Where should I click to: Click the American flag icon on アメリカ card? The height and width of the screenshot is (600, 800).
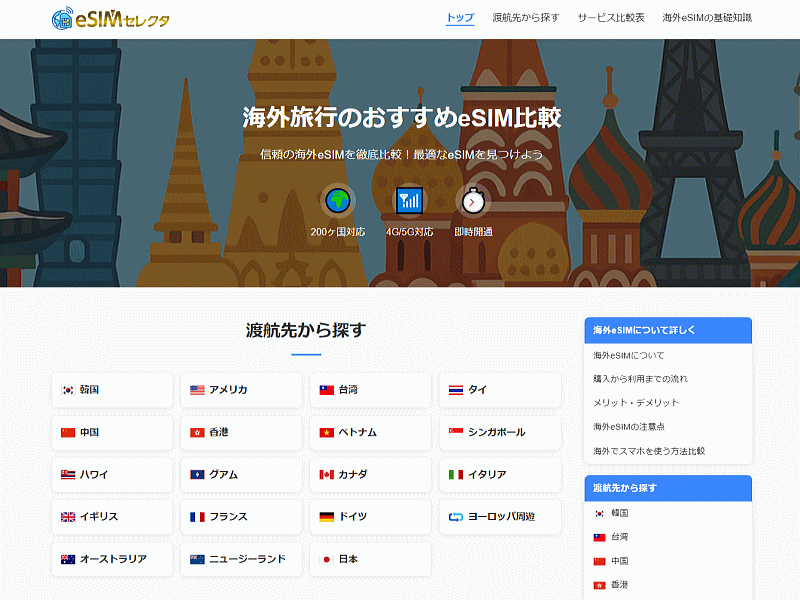point(193,390)
